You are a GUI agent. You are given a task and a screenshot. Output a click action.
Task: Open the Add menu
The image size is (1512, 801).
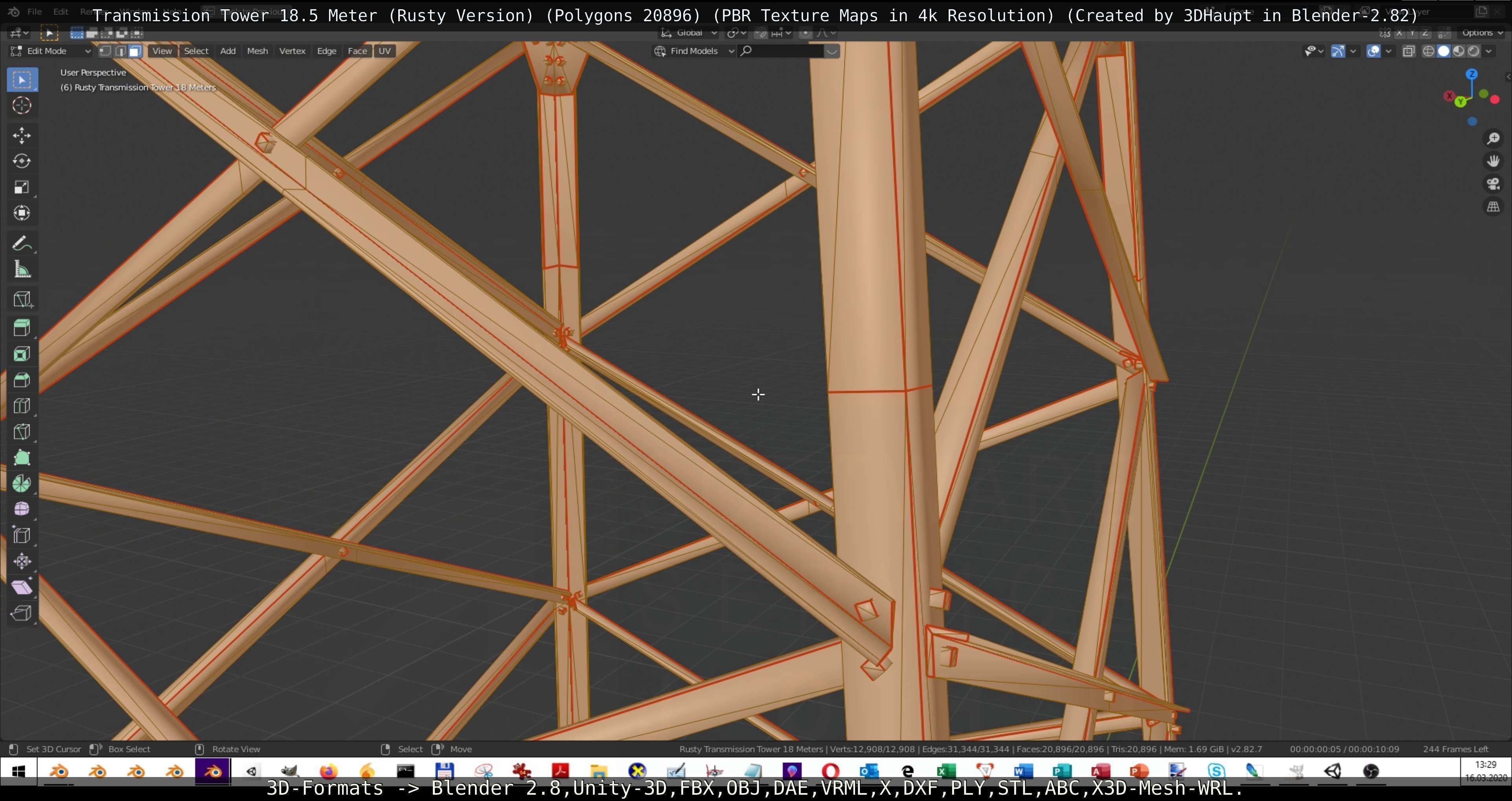[228, 51]
